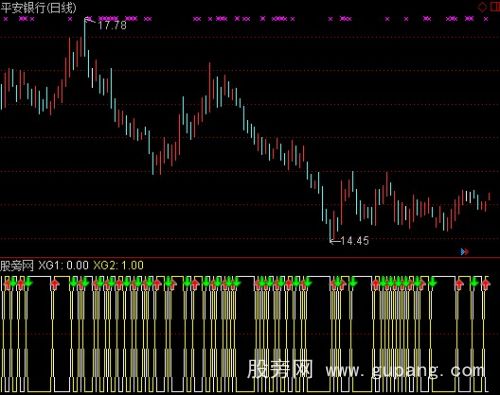Select the XG2: 1.00 indicator value
Image resolution: width=500 pixels, height=395 pixels.
point(118,266)
